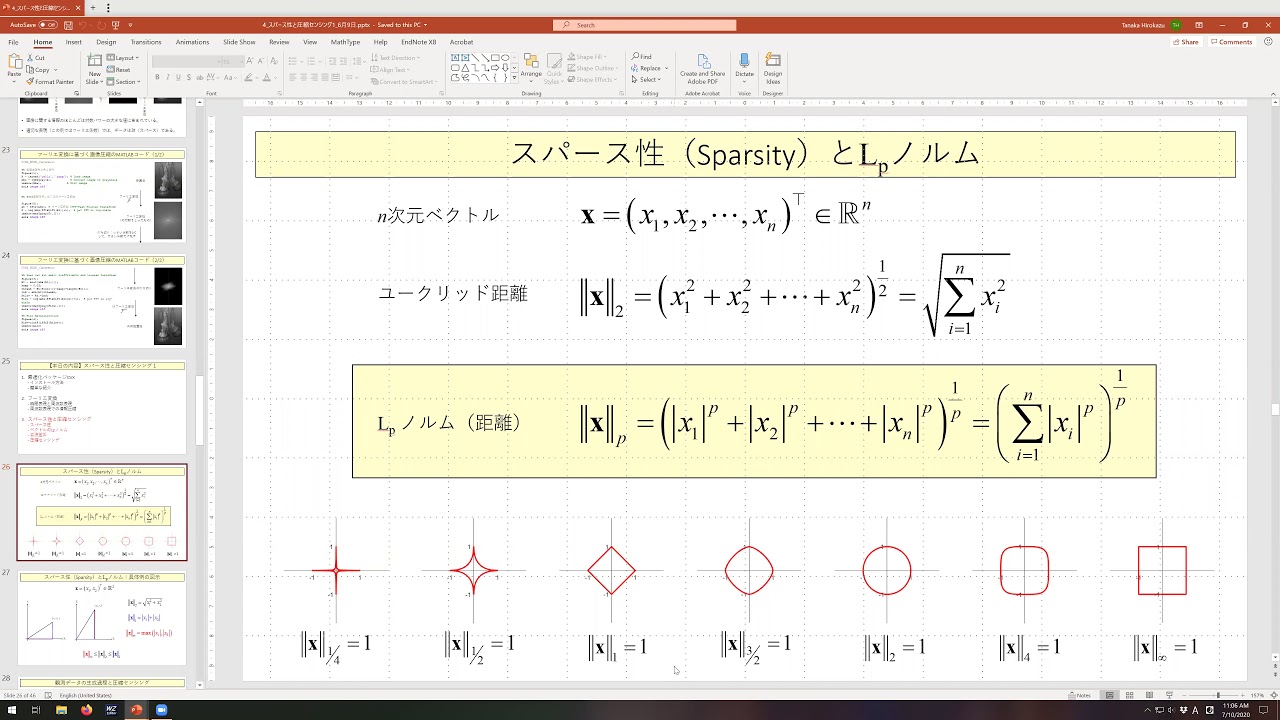The height and width of the screenshot is (720, 1280).
Task: Open Customize Quick Access Toolbar dropdown
Action: pos(130,25)
